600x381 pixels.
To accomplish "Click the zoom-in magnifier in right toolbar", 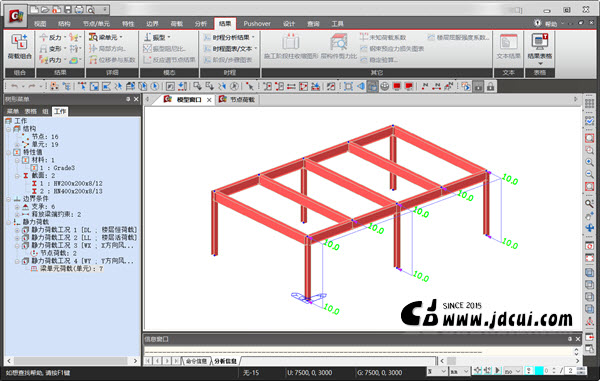I will click(x=589, y=162).
